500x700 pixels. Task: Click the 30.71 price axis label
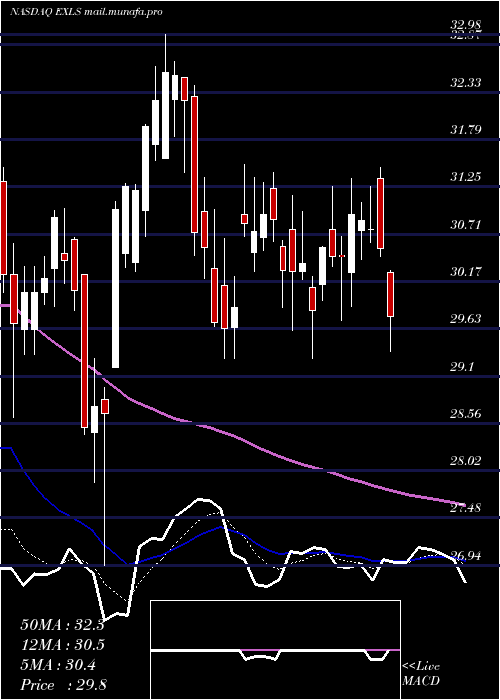click(466, 224)
